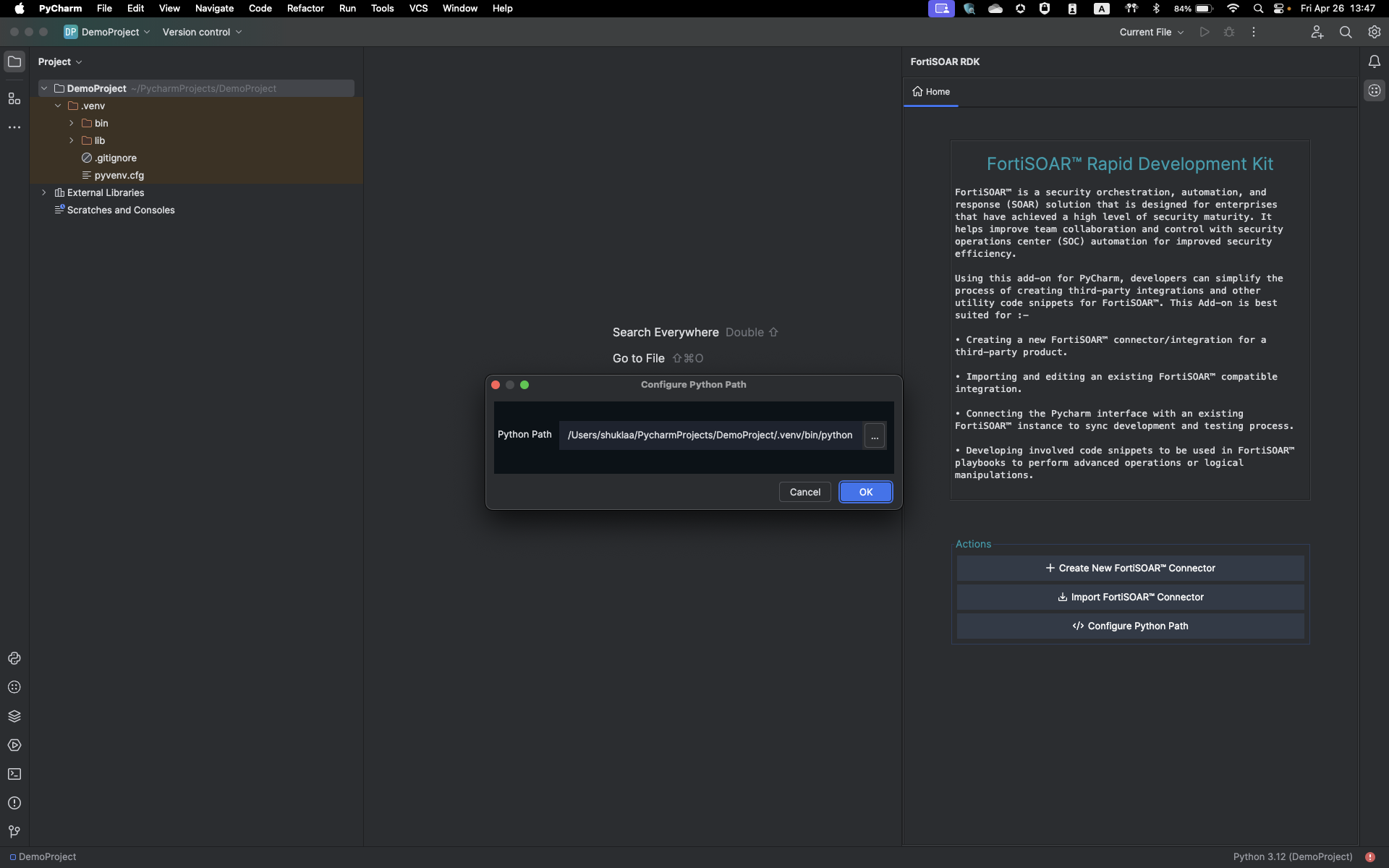
Task: Open the Problems tool window
Action: tap(14, 803)
